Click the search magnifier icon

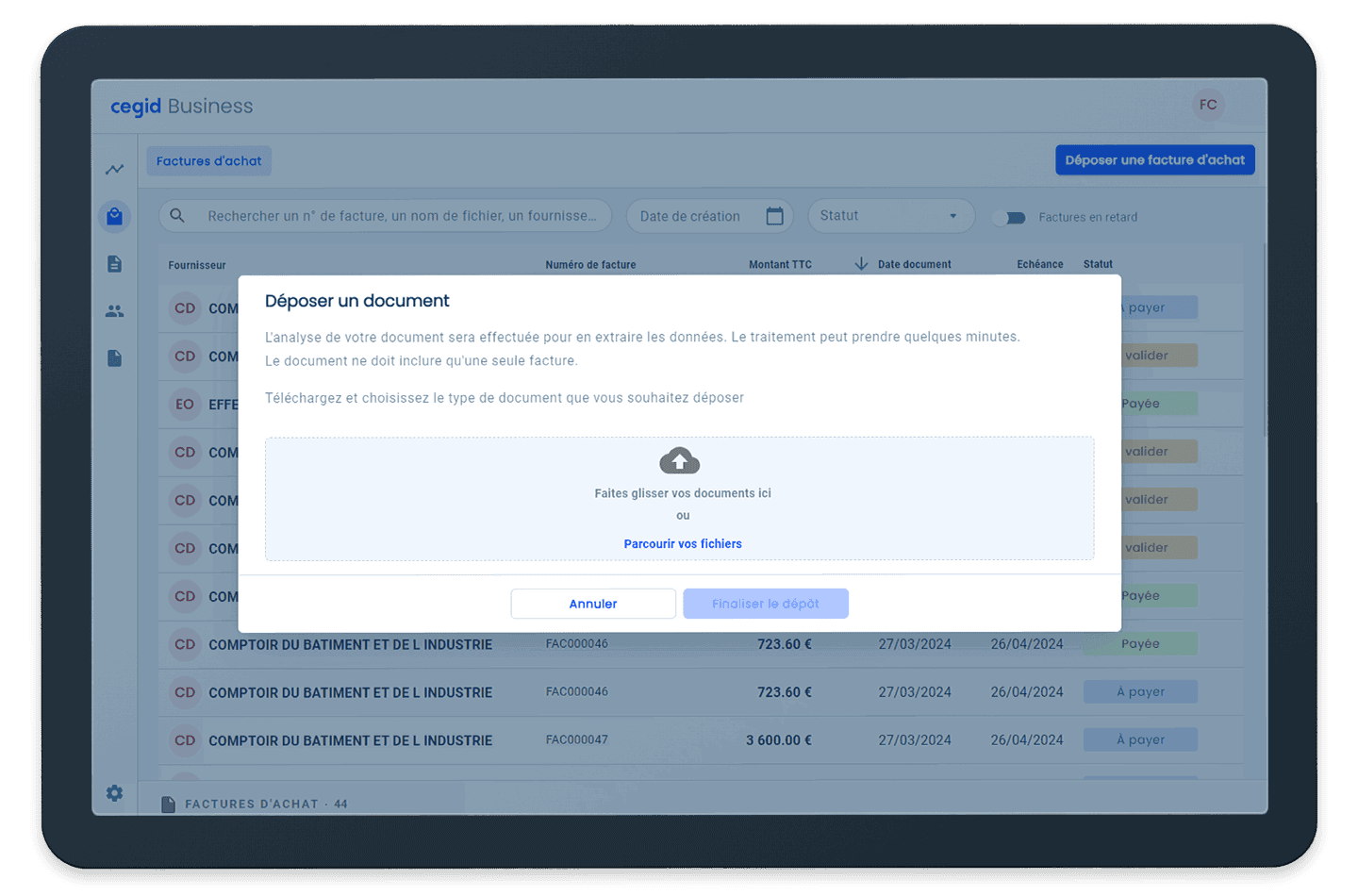[177, 216]
